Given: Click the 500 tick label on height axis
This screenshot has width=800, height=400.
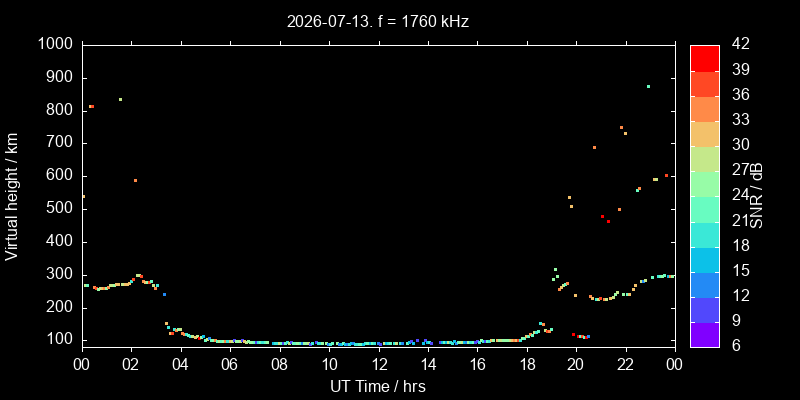Looking at the screenshot, I should [61, 209].
